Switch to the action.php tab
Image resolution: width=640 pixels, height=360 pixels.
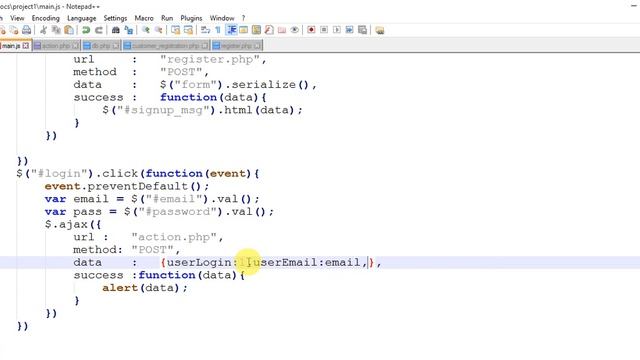pyautogui.click(x=56, y=46)
